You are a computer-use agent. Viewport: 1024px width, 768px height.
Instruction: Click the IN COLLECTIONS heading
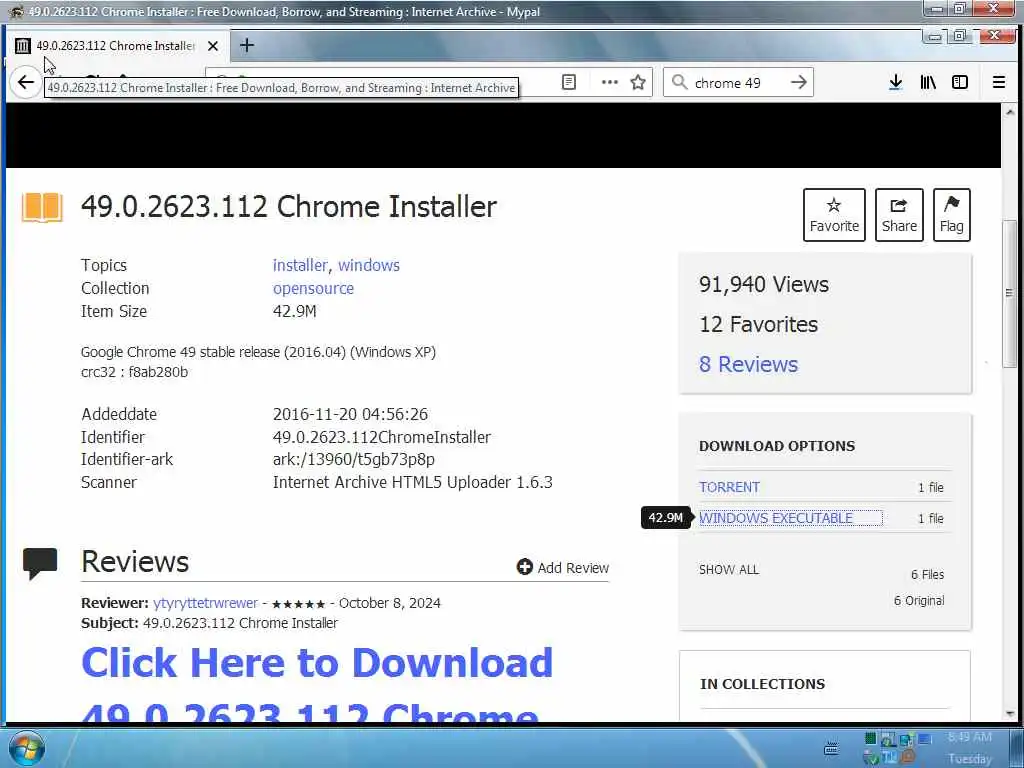[762, 684]
